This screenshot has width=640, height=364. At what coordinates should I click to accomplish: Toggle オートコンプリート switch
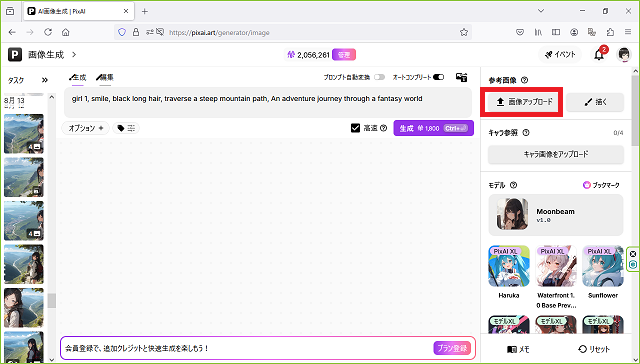click(438, 77)
